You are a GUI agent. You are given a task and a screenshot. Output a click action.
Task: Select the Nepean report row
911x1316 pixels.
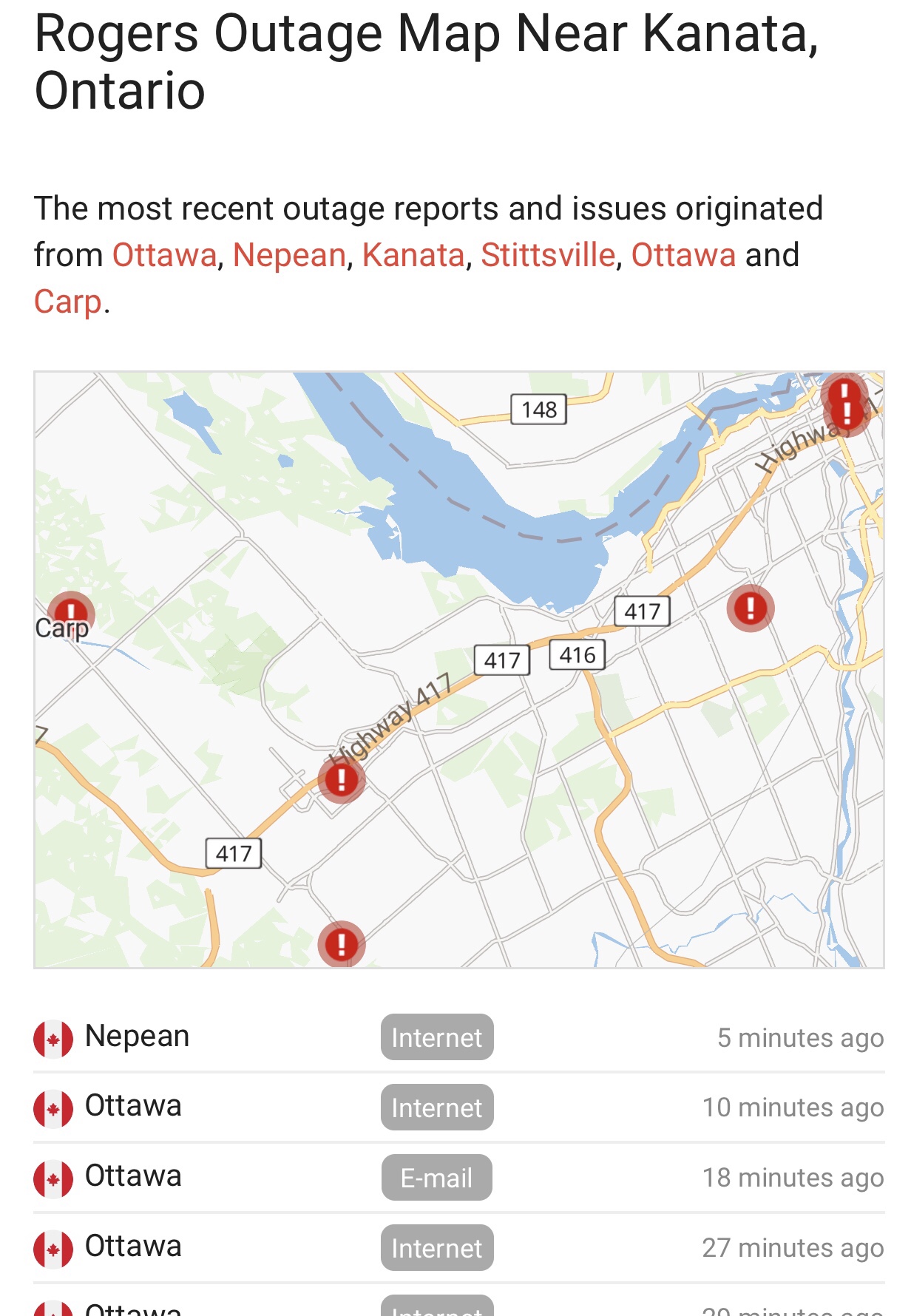click(459, 1037)
